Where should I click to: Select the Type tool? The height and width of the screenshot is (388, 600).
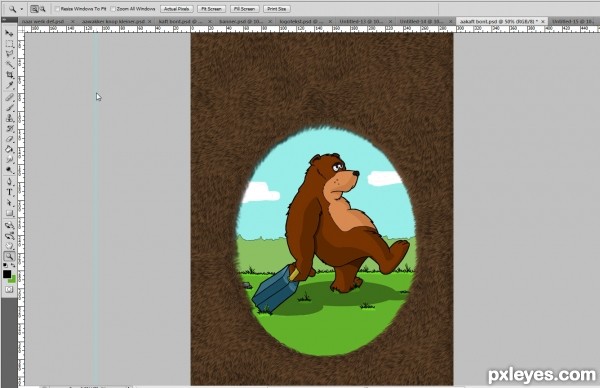pyautogui.click(x=9, y=192)
